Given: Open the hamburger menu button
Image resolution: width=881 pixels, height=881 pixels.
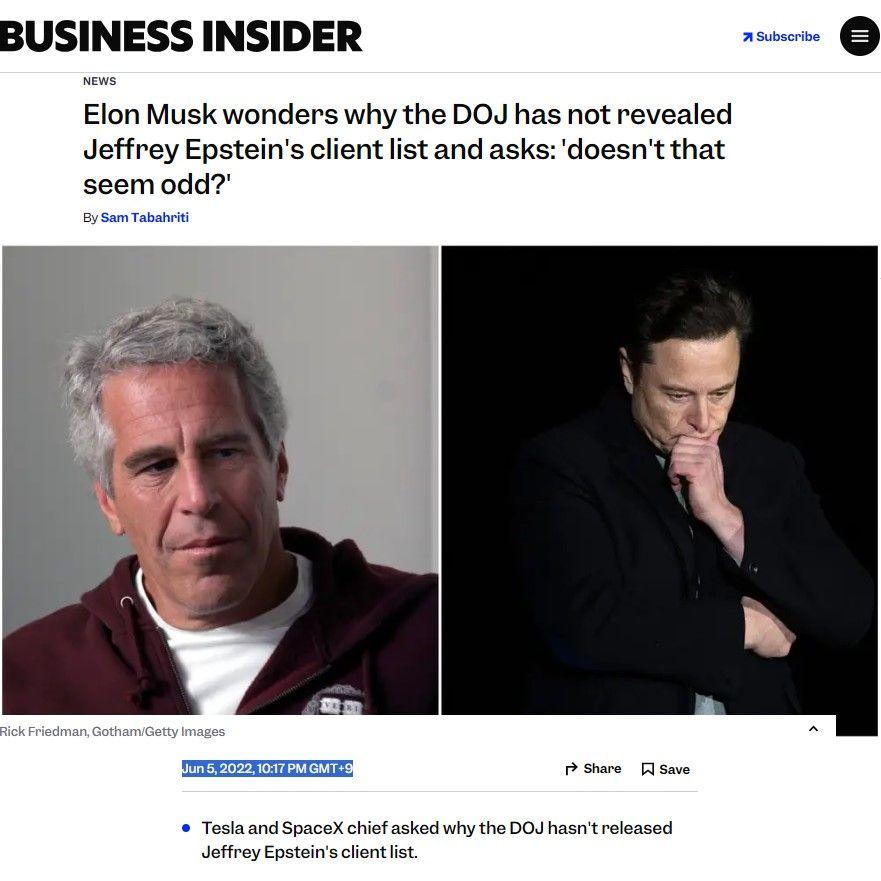Looking at the screenshot, I should 859,36.
